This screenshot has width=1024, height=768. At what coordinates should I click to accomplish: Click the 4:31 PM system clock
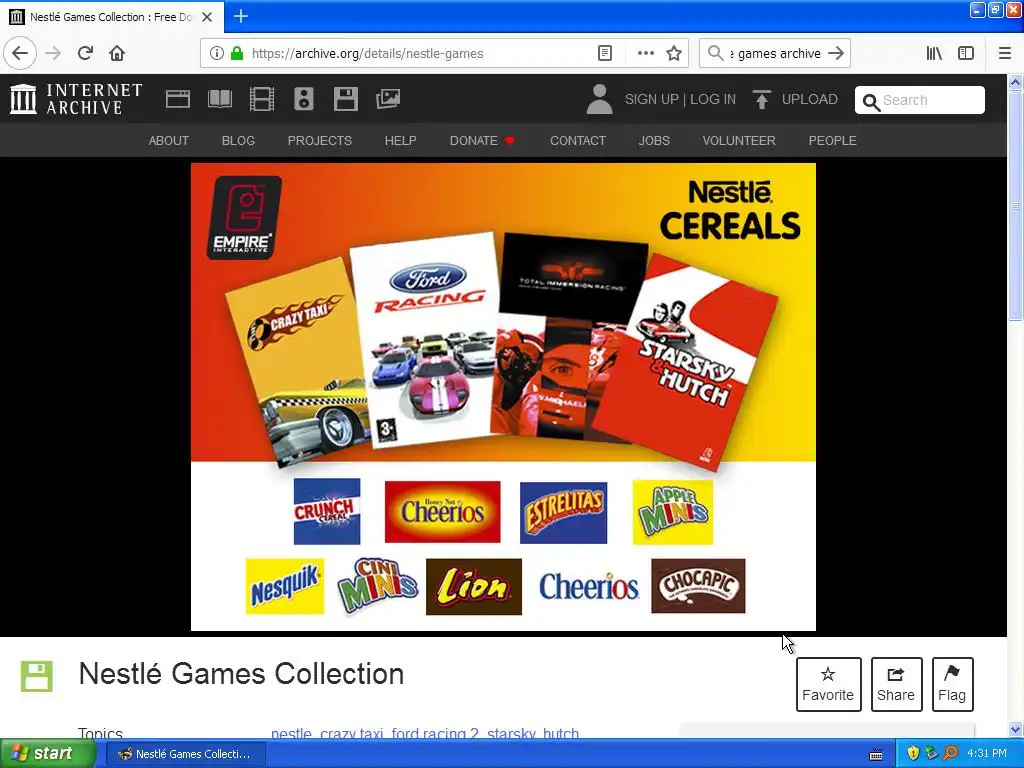coord(987,754)
